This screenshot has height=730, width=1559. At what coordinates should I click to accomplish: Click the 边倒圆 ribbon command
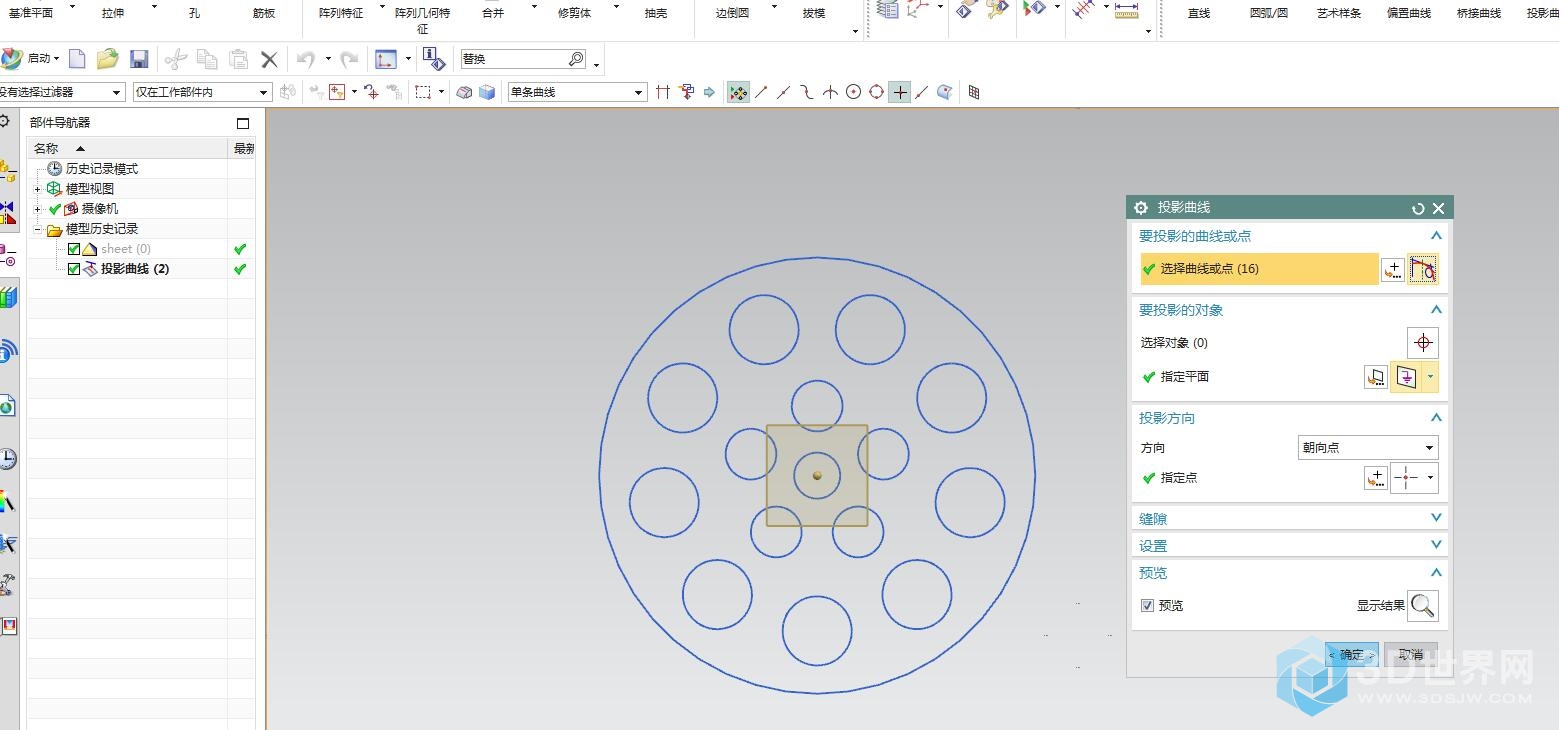point(732,13)
